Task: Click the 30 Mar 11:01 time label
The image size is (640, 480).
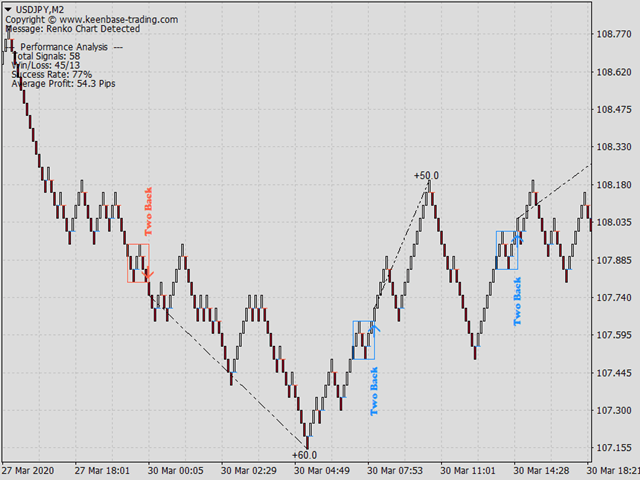Action: coord(468,471)
